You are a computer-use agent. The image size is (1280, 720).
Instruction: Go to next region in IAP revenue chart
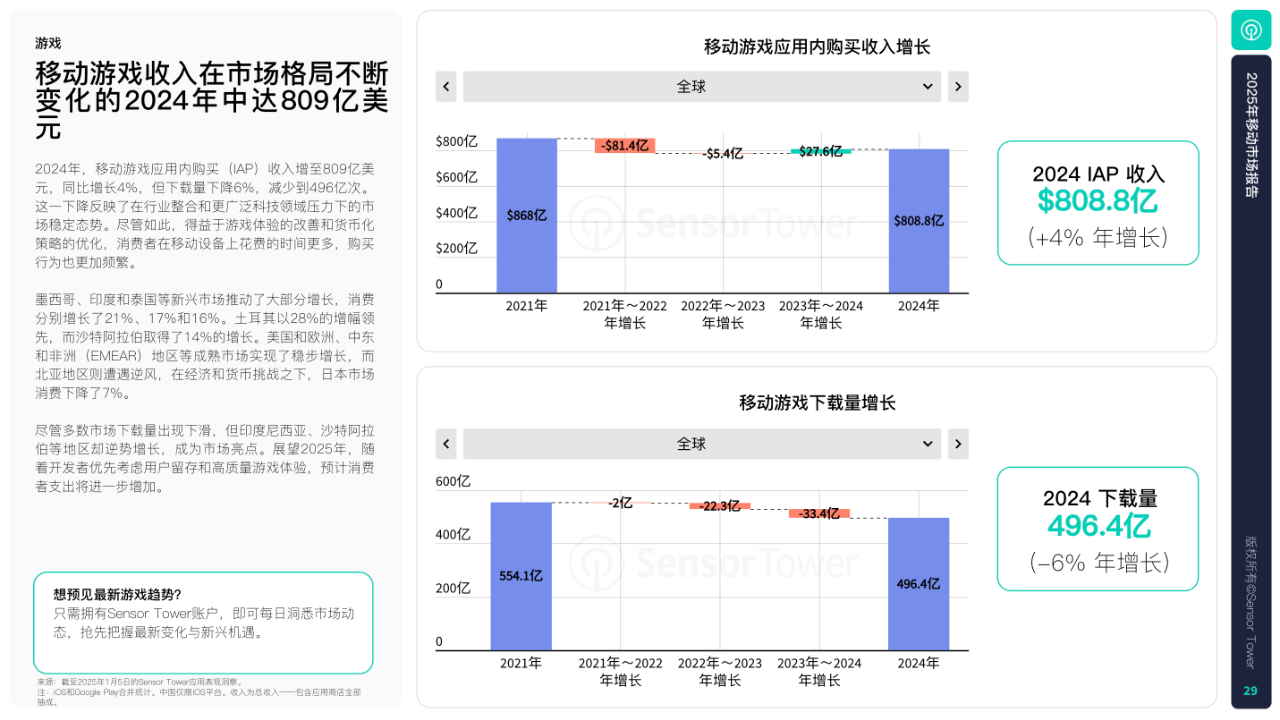click(958, 87)
